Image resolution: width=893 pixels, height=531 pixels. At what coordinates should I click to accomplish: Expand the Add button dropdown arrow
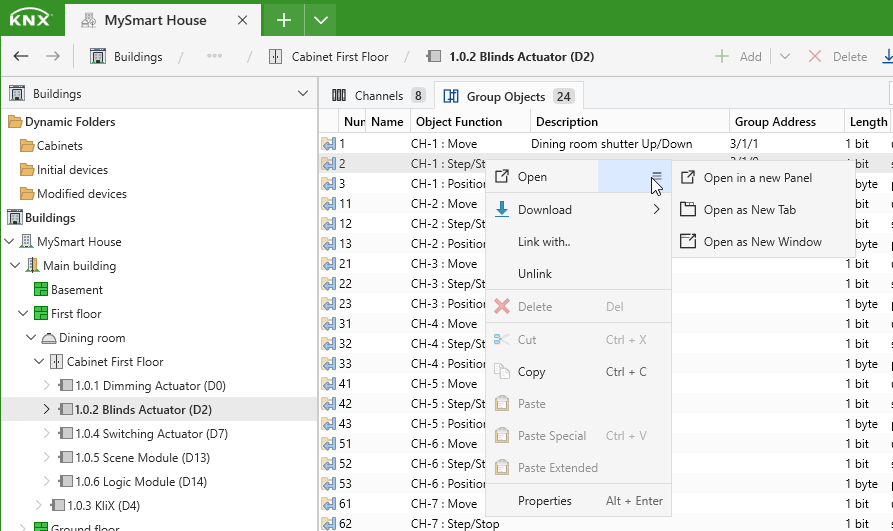click(x=785, y=56)
